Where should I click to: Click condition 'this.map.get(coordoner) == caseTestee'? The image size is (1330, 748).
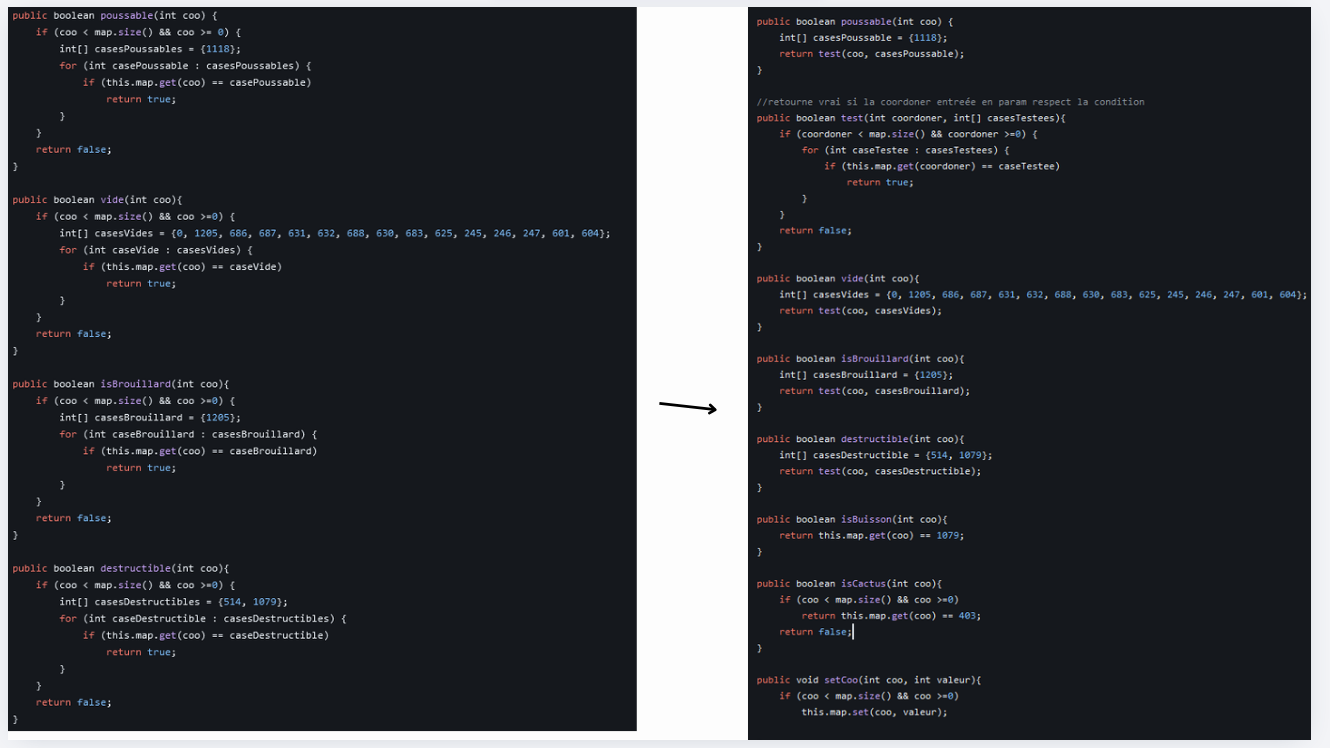coord(949,166)
